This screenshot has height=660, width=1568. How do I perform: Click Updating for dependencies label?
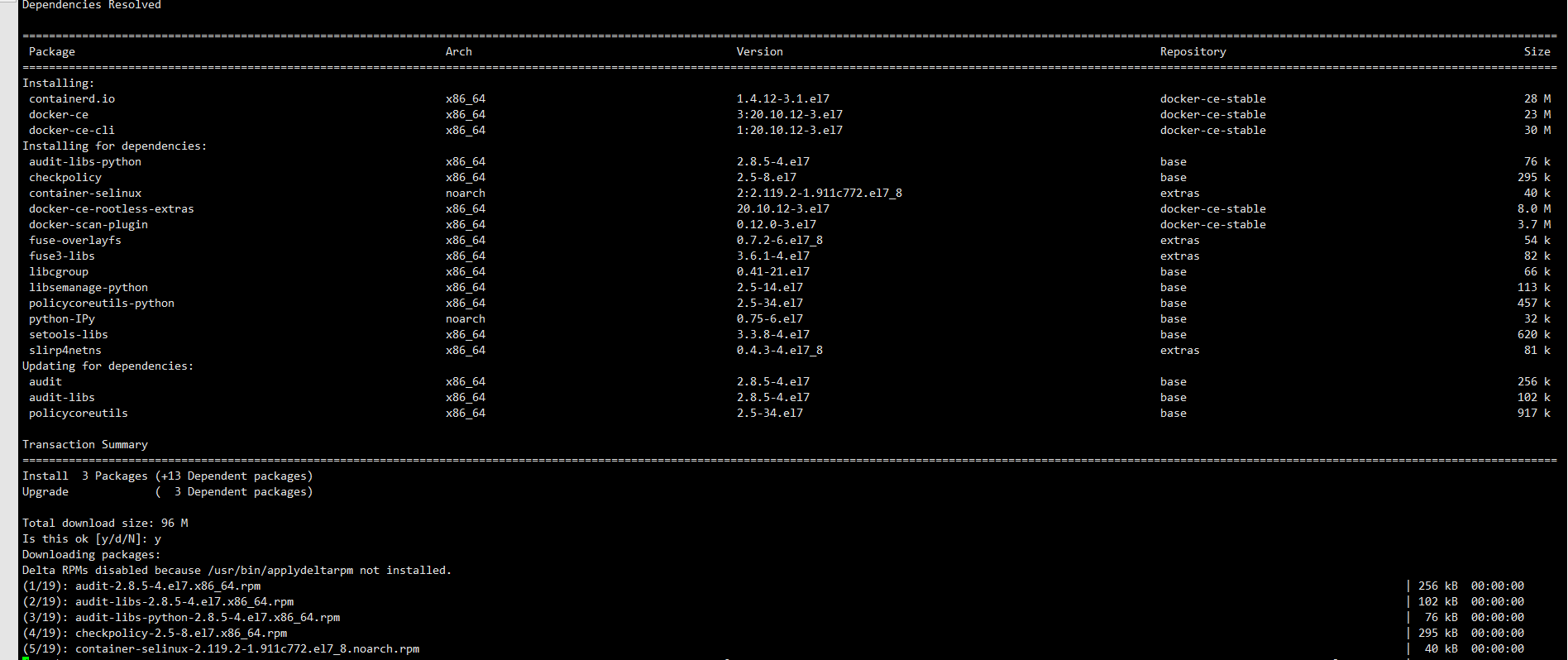108,366
